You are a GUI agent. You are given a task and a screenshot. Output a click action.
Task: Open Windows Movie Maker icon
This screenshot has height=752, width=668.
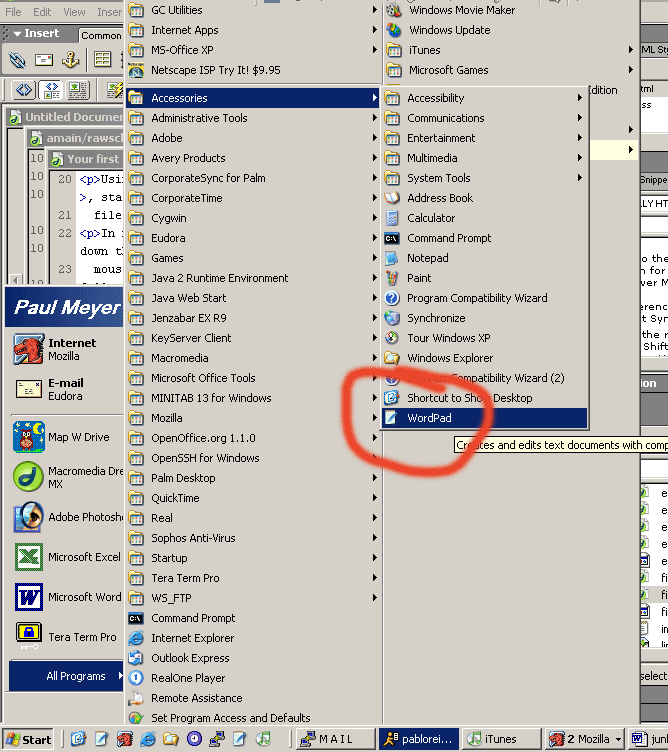394,10
